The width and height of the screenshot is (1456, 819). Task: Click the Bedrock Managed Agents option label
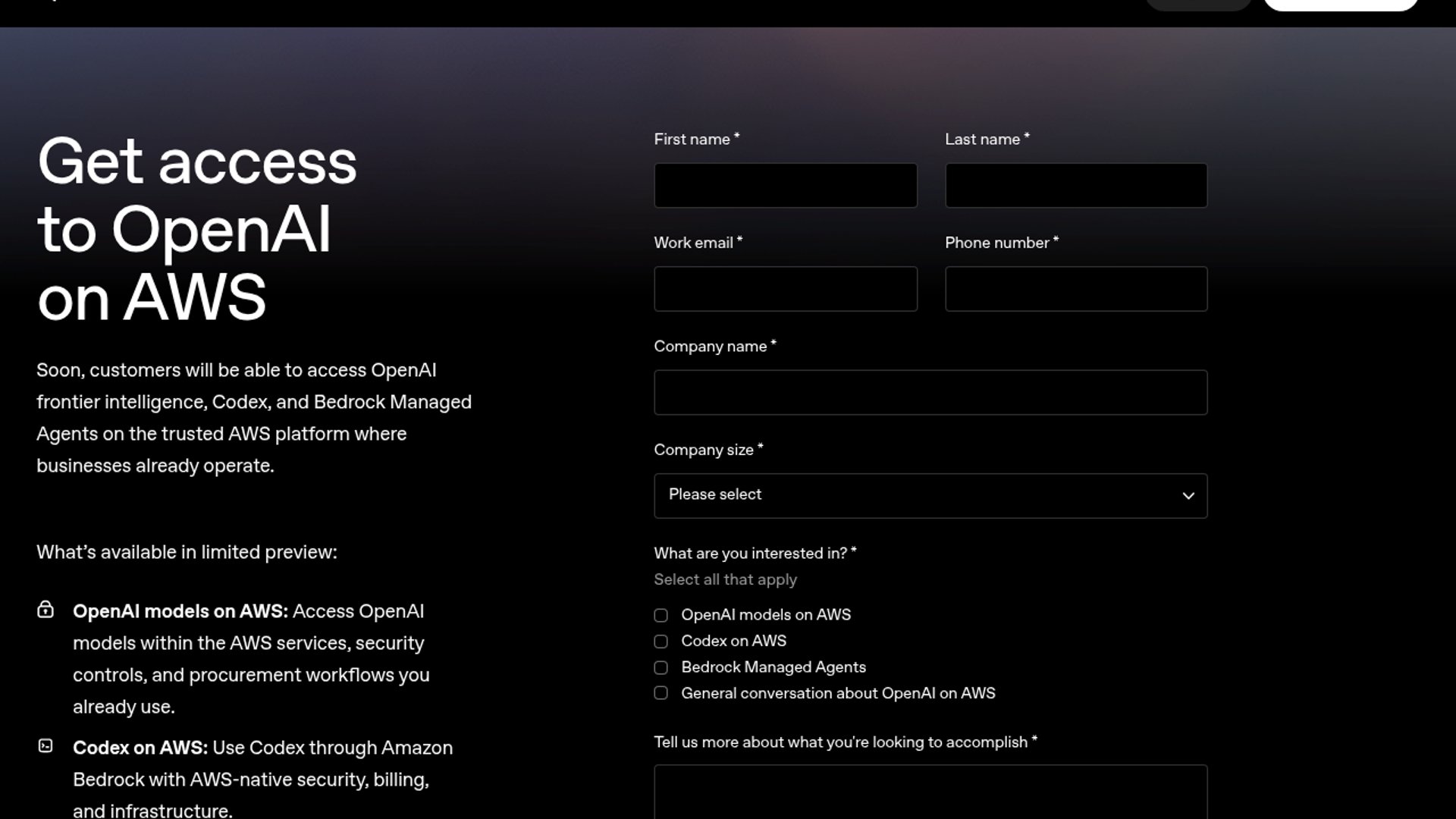click(x=773, y=667)
